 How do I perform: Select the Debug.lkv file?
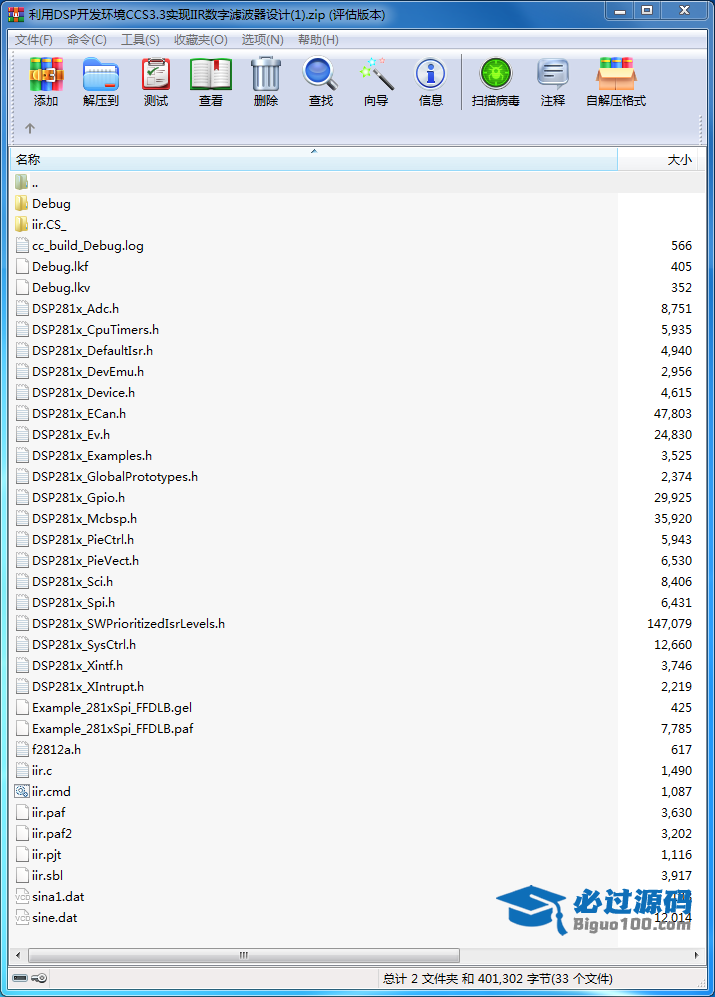(52, 287)
